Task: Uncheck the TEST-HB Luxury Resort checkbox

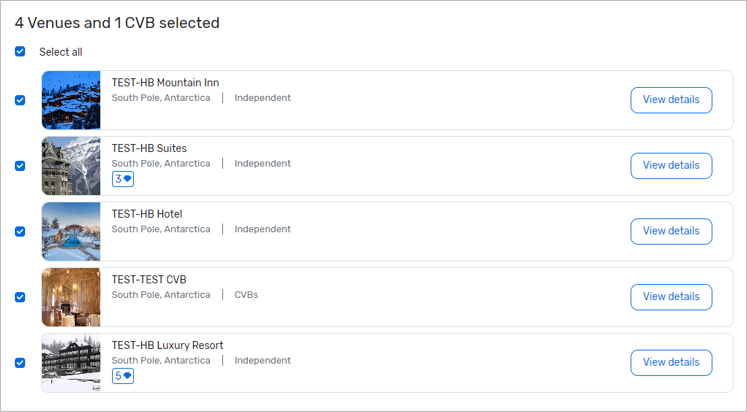Action: [20, 363]
